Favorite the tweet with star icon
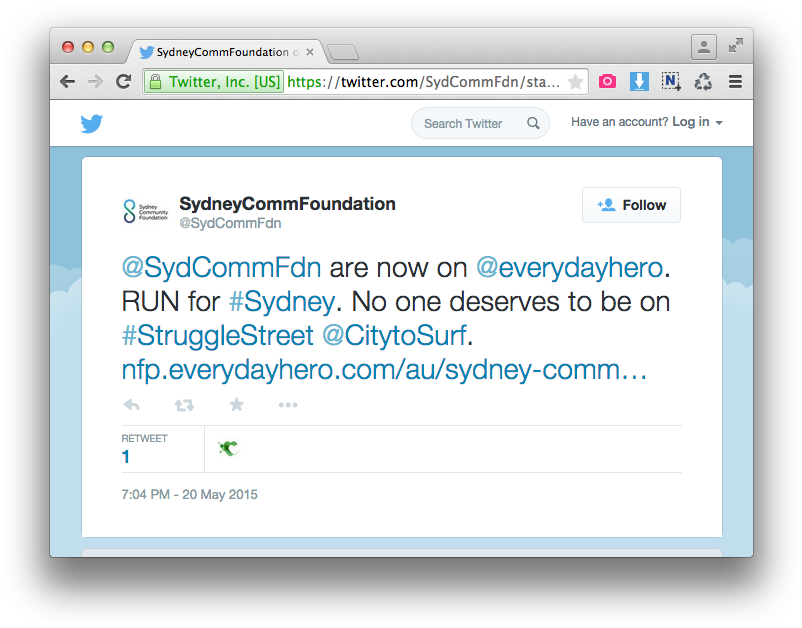The width and height of the screenshot is (802, 628). pyautogui.click(x=236, y=405)
